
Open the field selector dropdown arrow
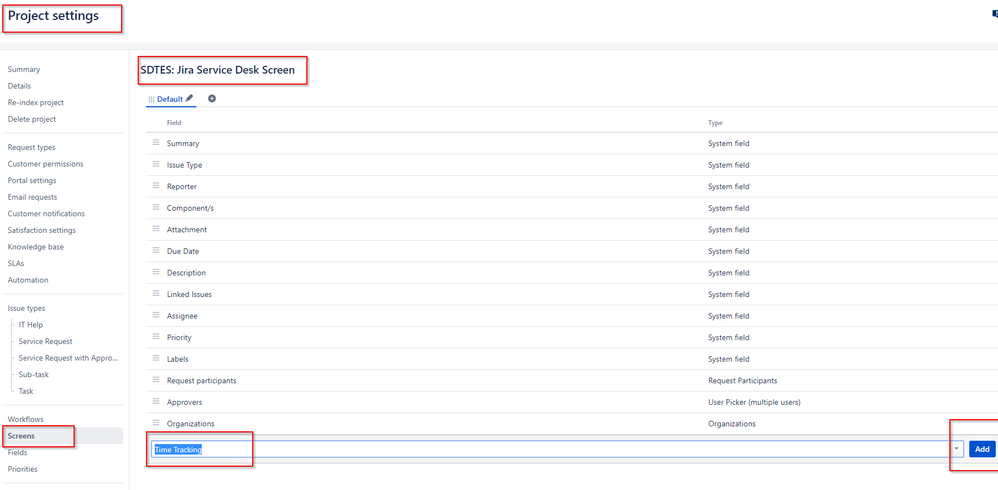pos(956,449)
